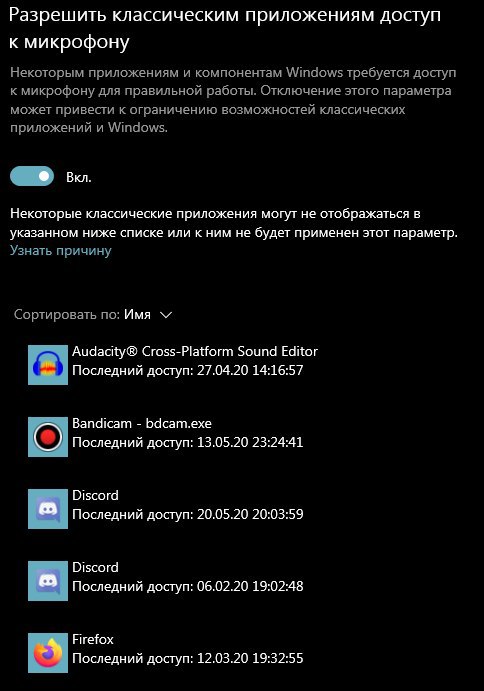The width and height of the screenshot is (484, 691).
Task: Click the Audacity headphones icon
Action: coord(48,365)
